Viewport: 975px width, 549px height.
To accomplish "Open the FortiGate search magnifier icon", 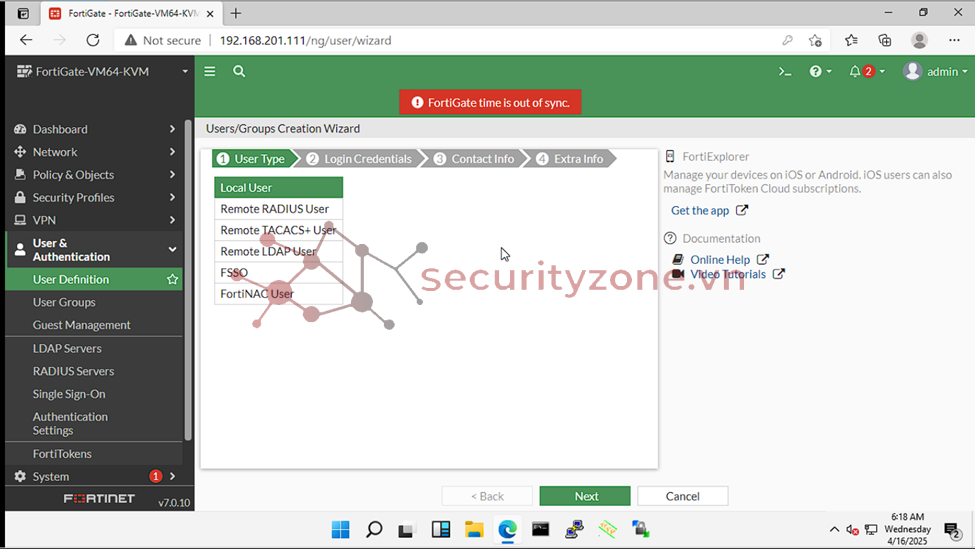I will point(239,72).
